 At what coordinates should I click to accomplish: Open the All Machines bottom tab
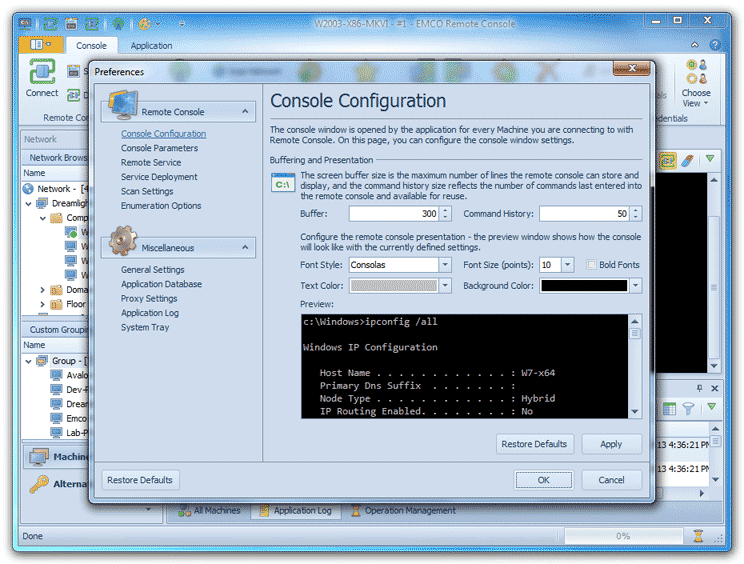coord(209,511)
